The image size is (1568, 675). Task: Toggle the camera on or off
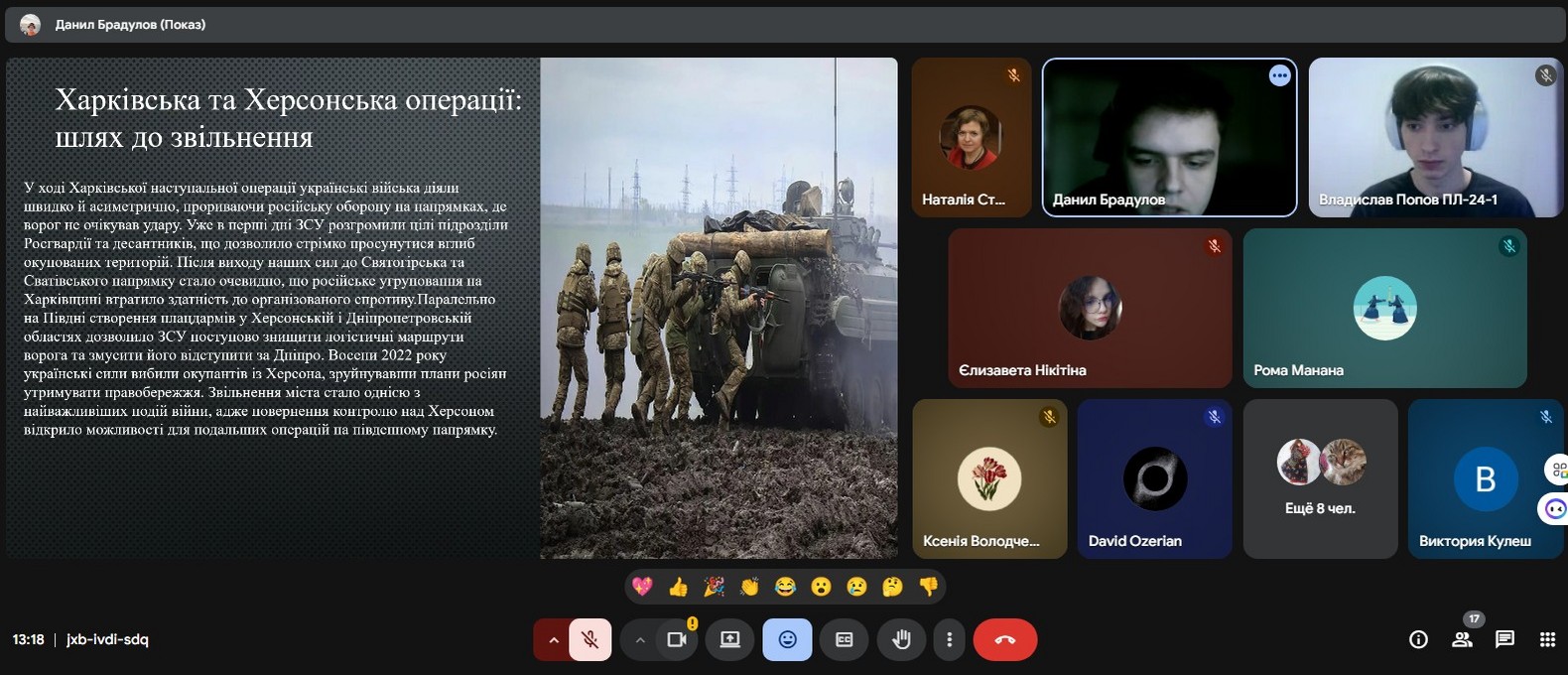677,640
